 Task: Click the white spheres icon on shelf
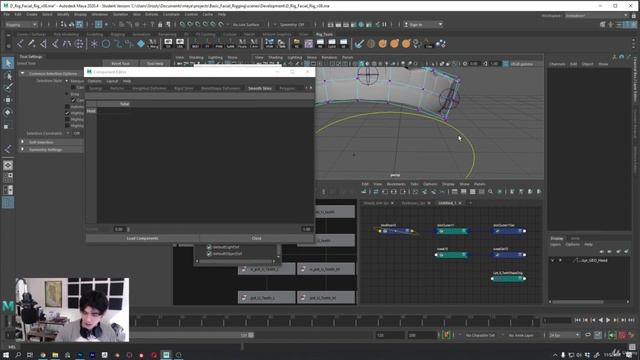pyautogui.click(x=441, y=44)
